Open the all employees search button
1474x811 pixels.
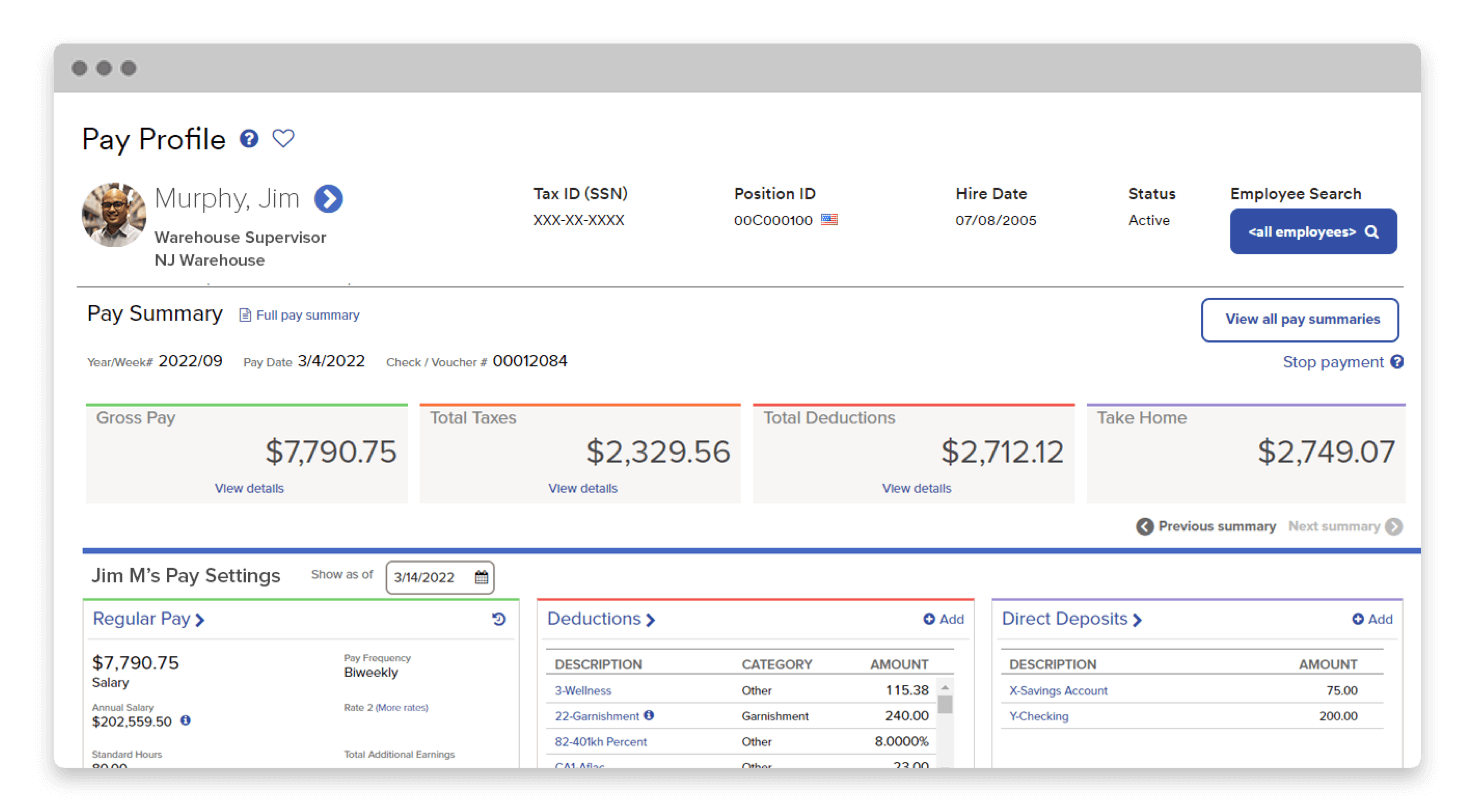click(x=1313, y=231)
